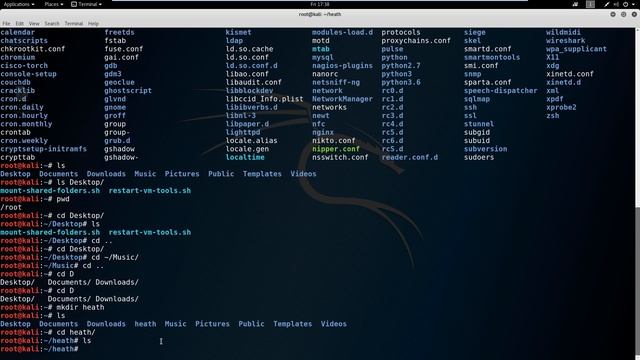Screen dimensions: 640x360
Task: Click 'proxychains.conf' in the listing
Action: coord(416,40)
